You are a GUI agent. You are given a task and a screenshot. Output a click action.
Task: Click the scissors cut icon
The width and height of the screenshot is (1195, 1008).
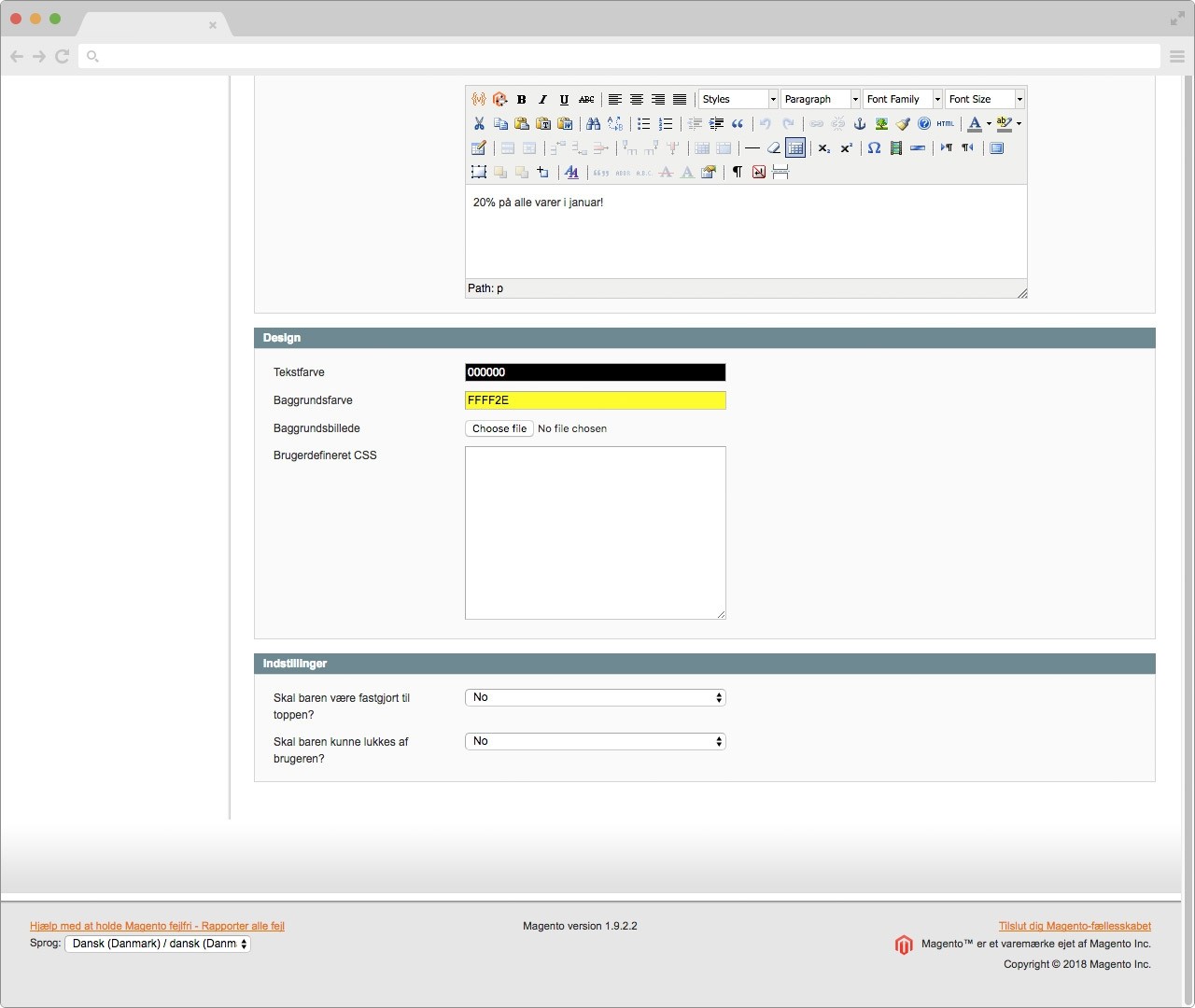coord(479,123)
